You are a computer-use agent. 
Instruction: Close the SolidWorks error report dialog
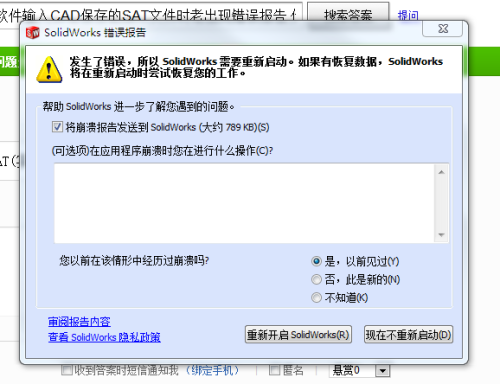click(x=443, y=29)
